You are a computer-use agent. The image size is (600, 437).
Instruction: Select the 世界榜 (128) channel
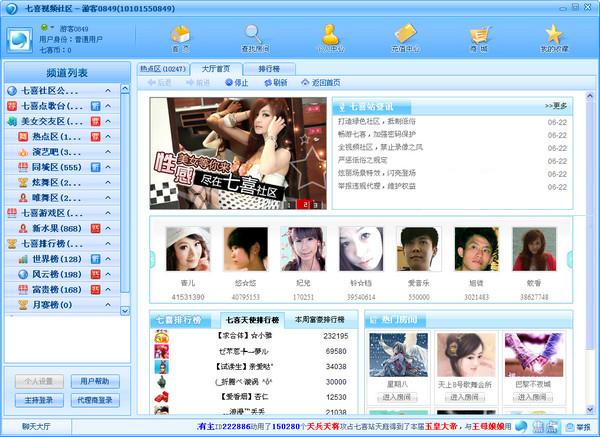point(57,259)
